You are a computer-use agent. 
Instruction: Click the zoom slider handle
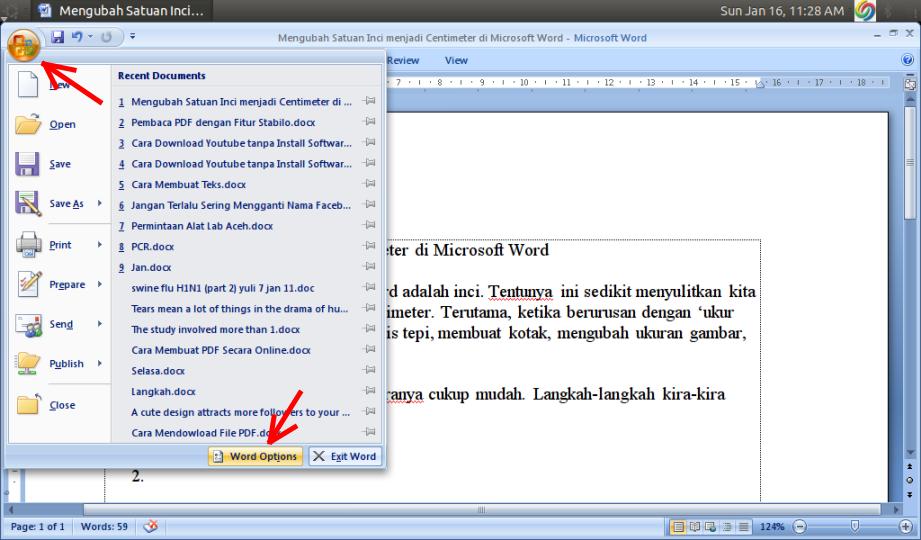point(855,525)
